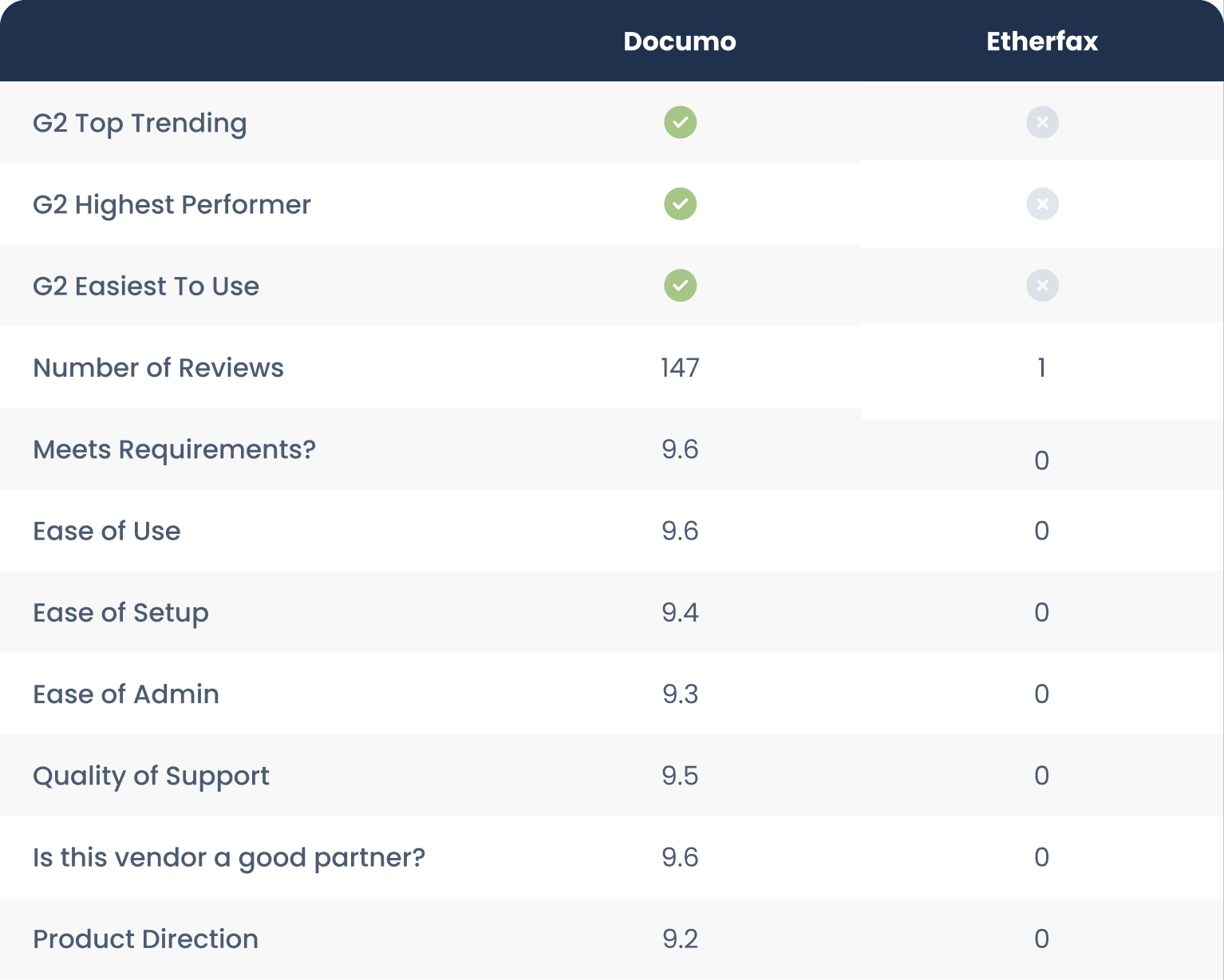
Task: Click 'Is this vendor a good partner?' label
Action: tap(229, 857)
